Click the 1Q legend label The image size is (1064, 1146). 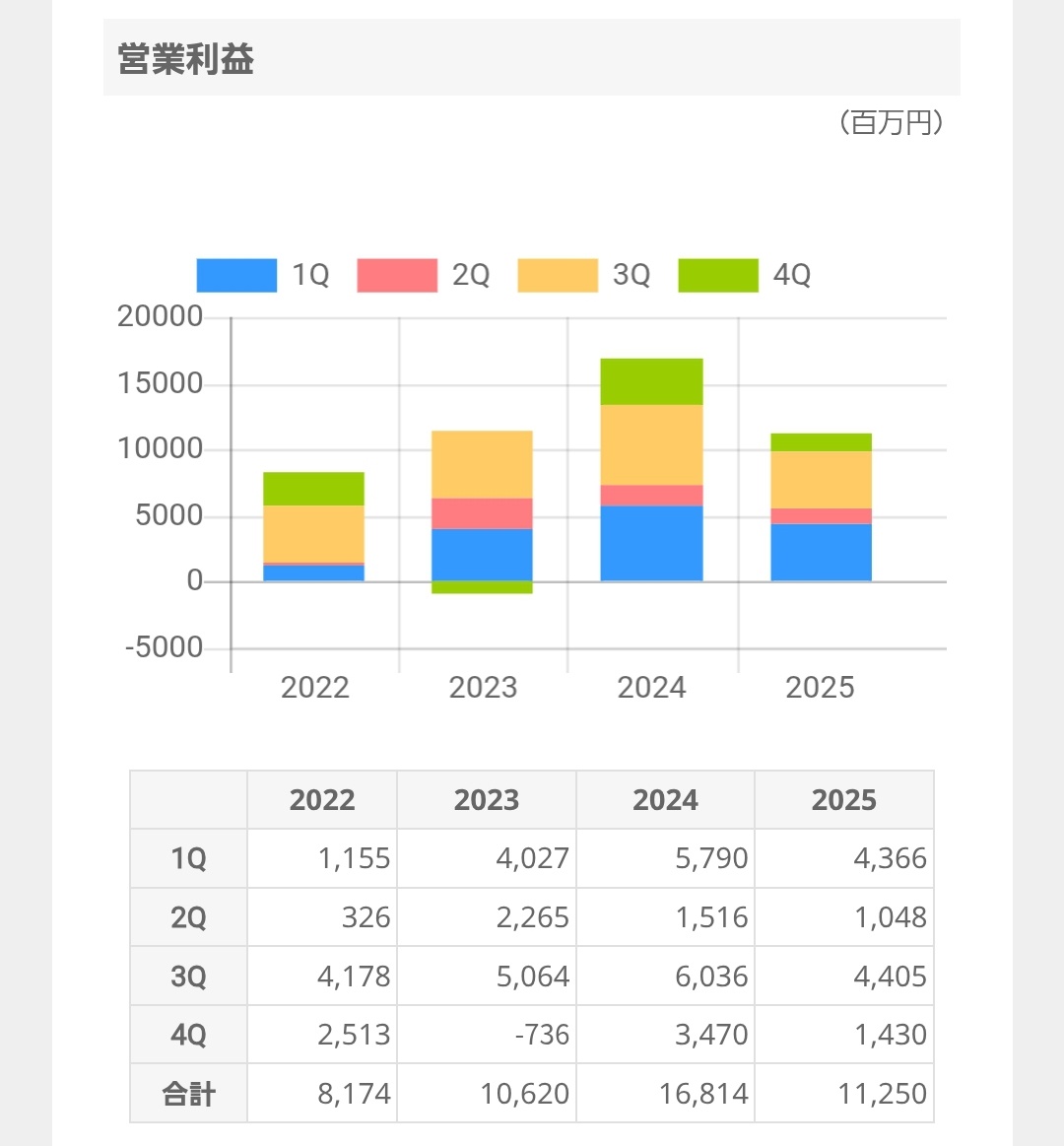[x=310, y=276]
